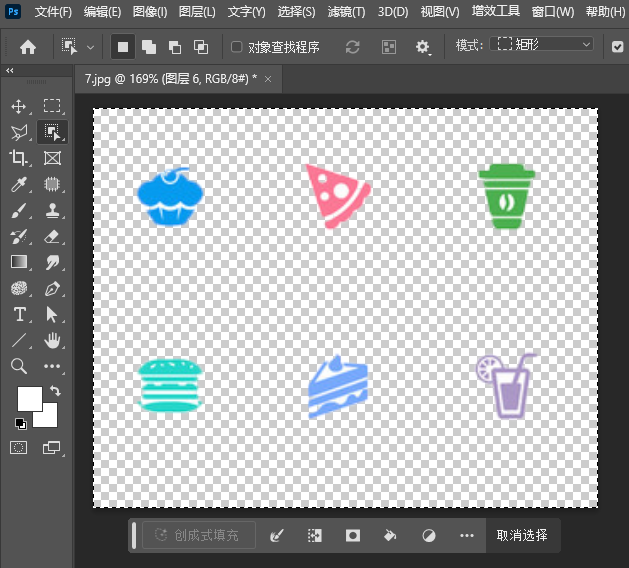Select the Horizontal Type tool

[x=18, y=315]
